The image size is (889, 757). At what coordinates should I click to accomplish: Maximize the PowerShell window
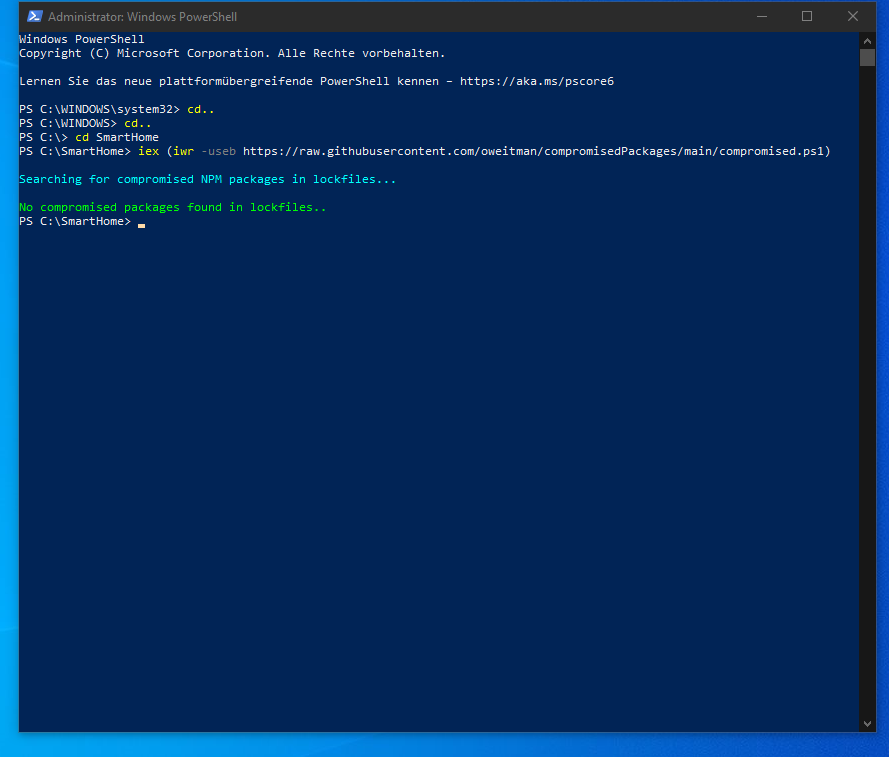click(807, 16)
